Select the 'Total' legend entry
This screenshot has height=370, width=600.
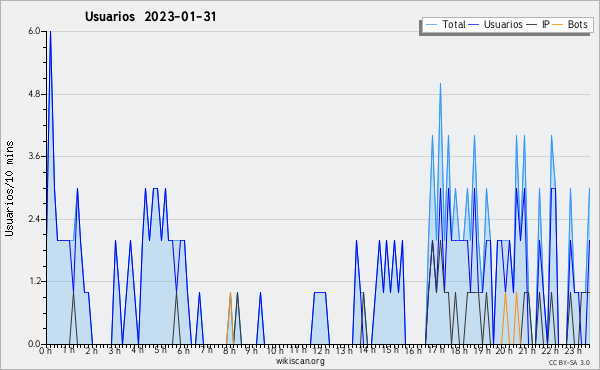[453, 24]
